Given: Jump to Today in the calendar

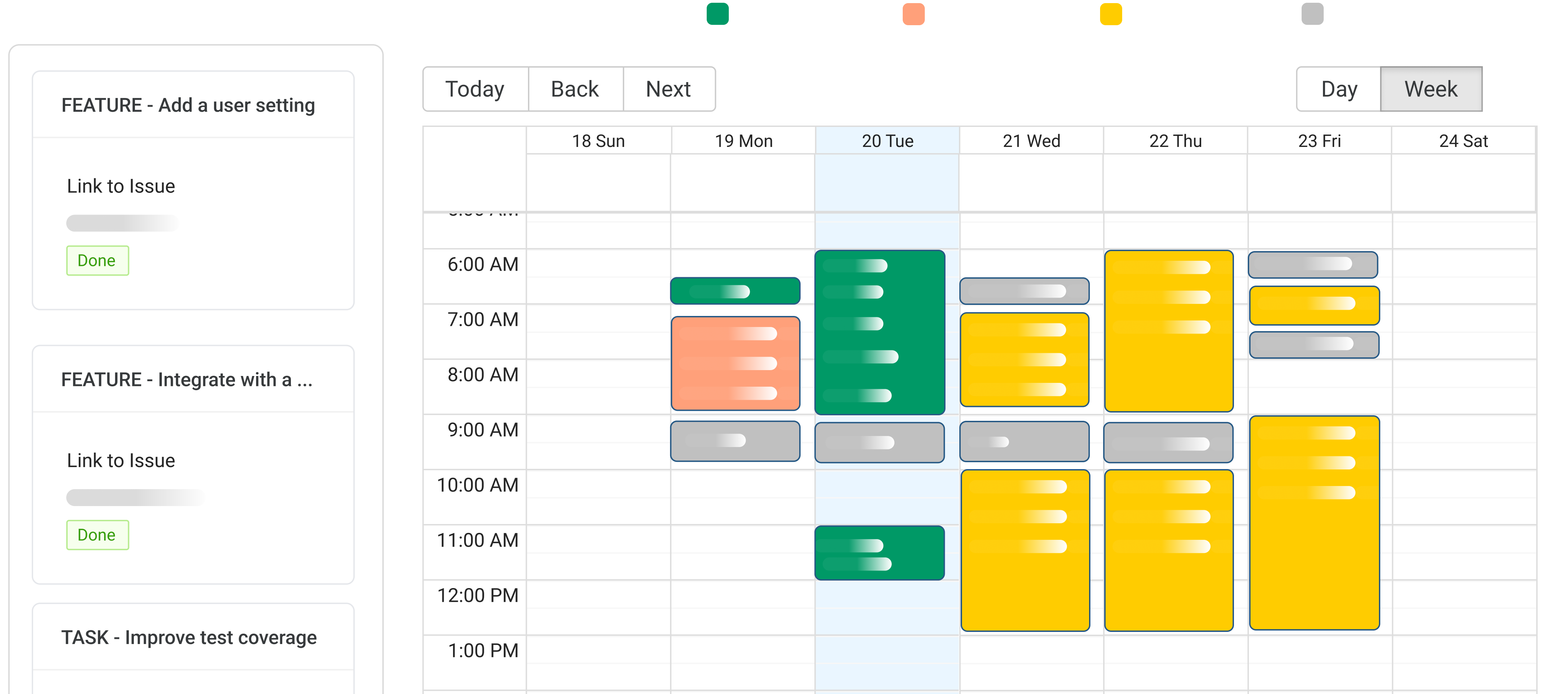Looking at the screenshot, I should pyautogui.click(x=475, y=89).
